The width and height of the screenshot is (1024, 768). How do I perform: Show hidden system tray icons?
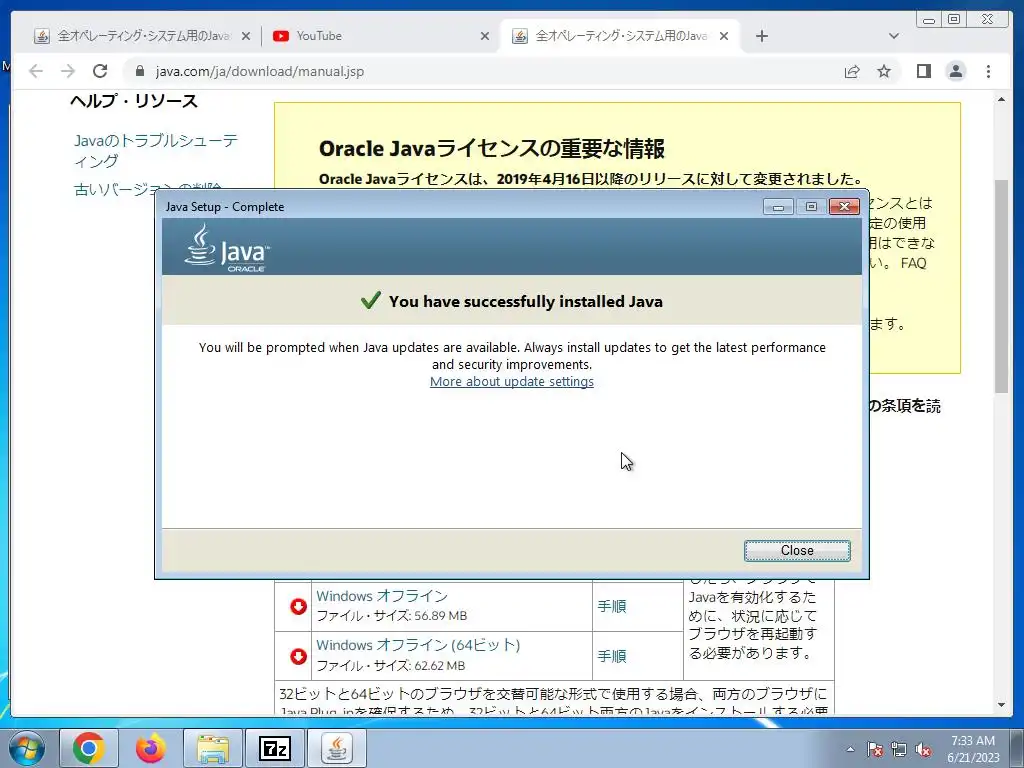pyautogui.click(x=850, y=749)
